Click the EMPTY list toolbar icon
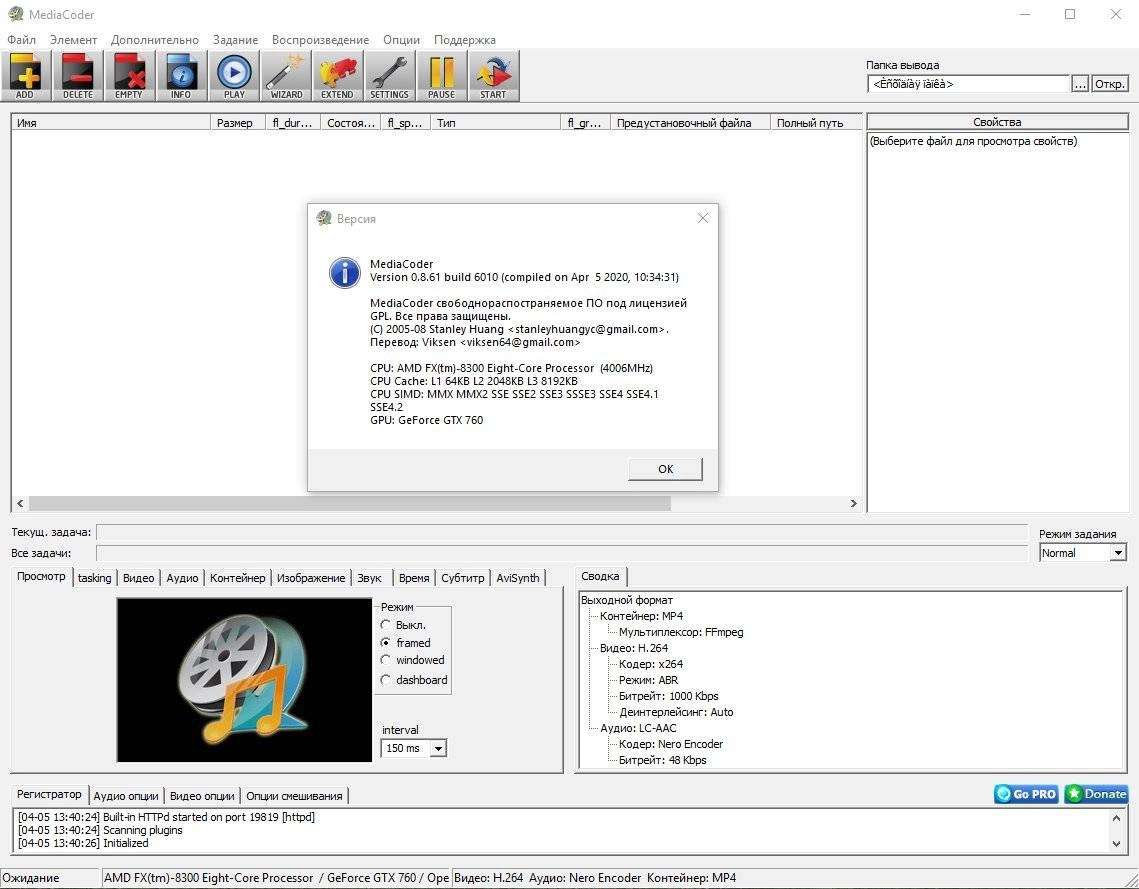The width and height of the screenshot is (1139, 889). point(129,76)
